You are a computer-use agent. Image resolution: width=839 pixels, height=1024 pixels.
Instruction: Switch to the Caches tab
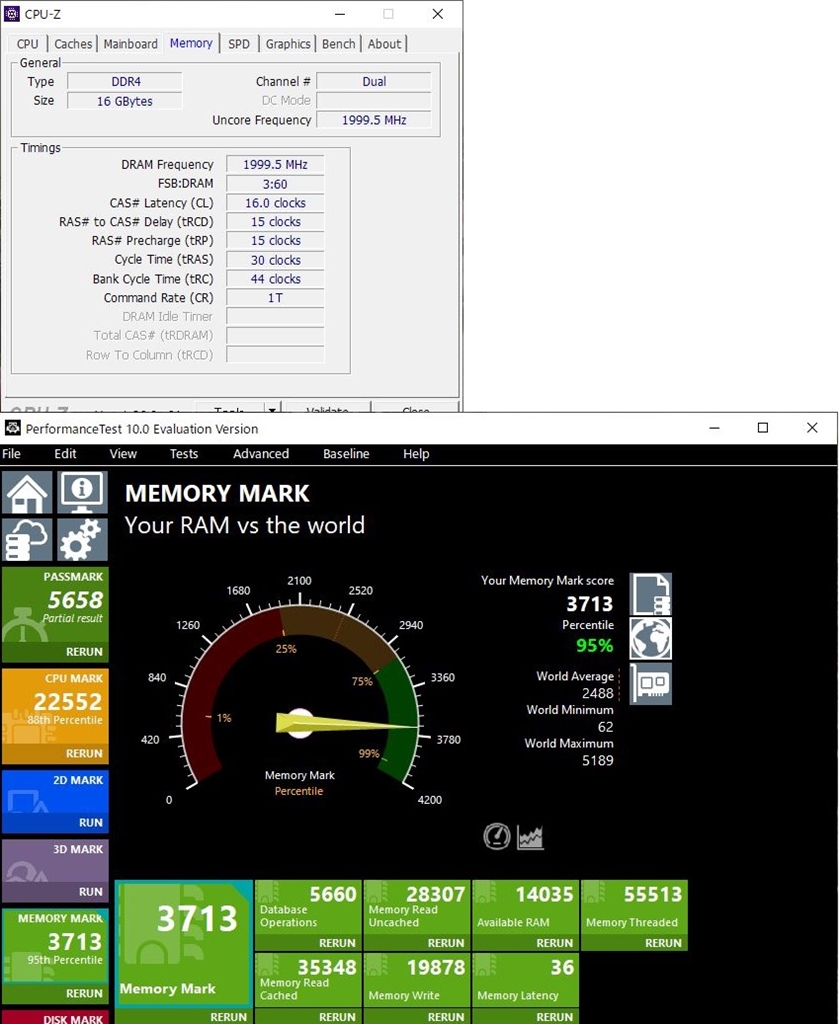point(72,44)
